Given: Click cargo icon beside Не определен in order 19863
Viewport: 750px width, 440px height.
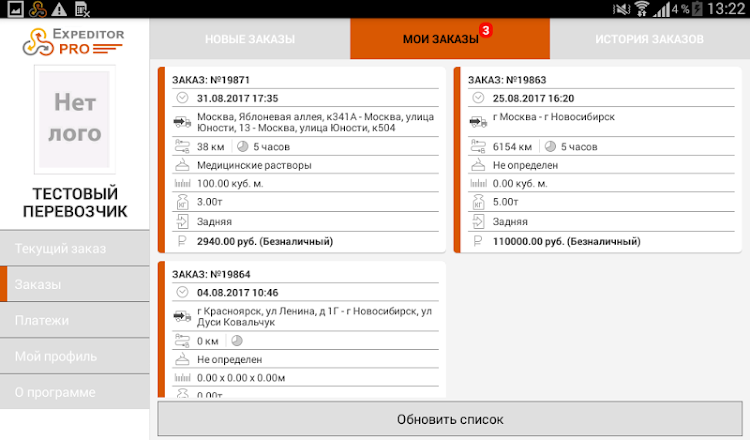Looking at the screenshot, I should pyautogui.click(x=478, y=165).
